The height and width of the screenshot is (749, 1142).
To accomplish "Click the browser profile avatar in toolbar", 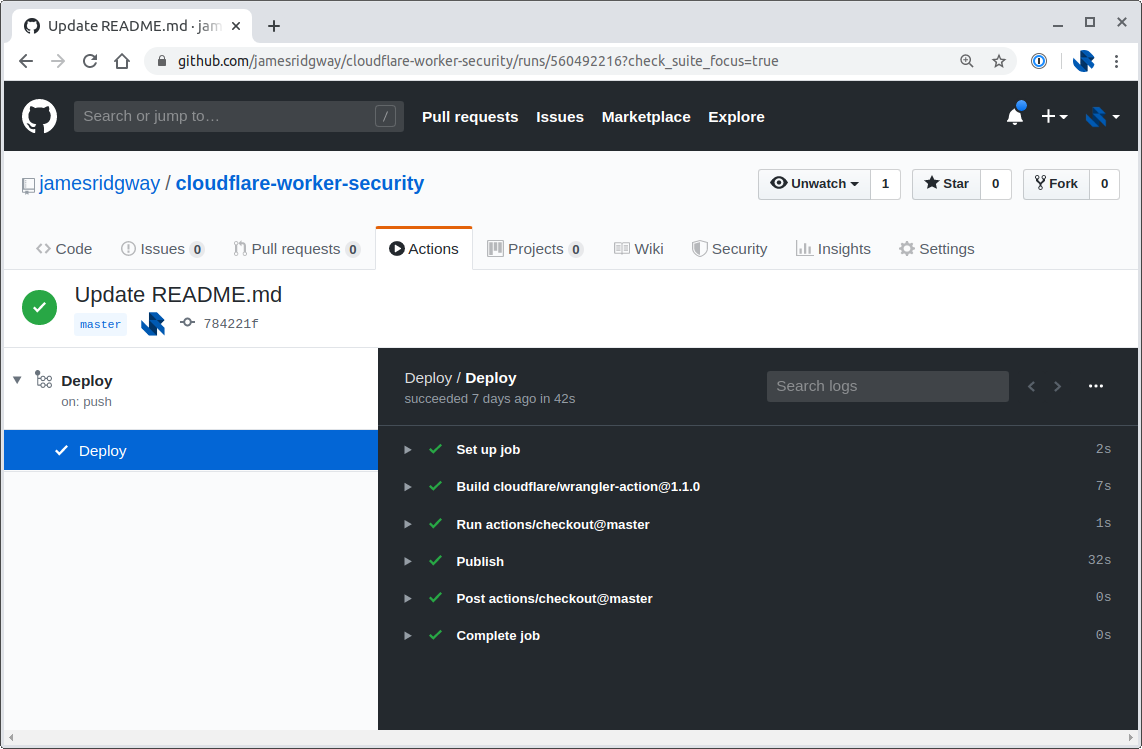I will 1083,61.
